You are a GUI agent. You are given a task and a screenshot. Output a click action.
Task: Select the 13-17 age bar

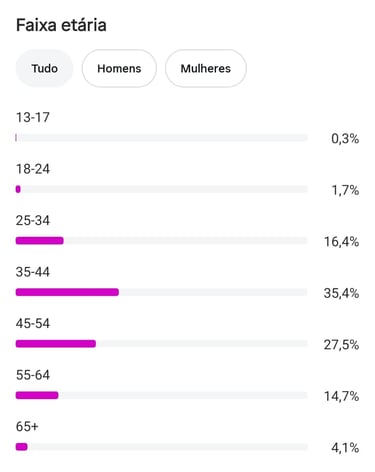[x=161, y=138]
